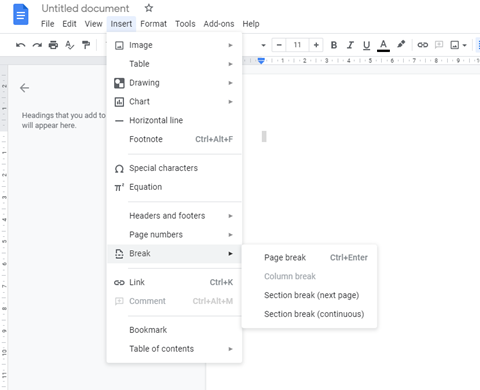Screen dimensions: 480x390
Task: Open Special characters dialog
Action: point(174,168)
